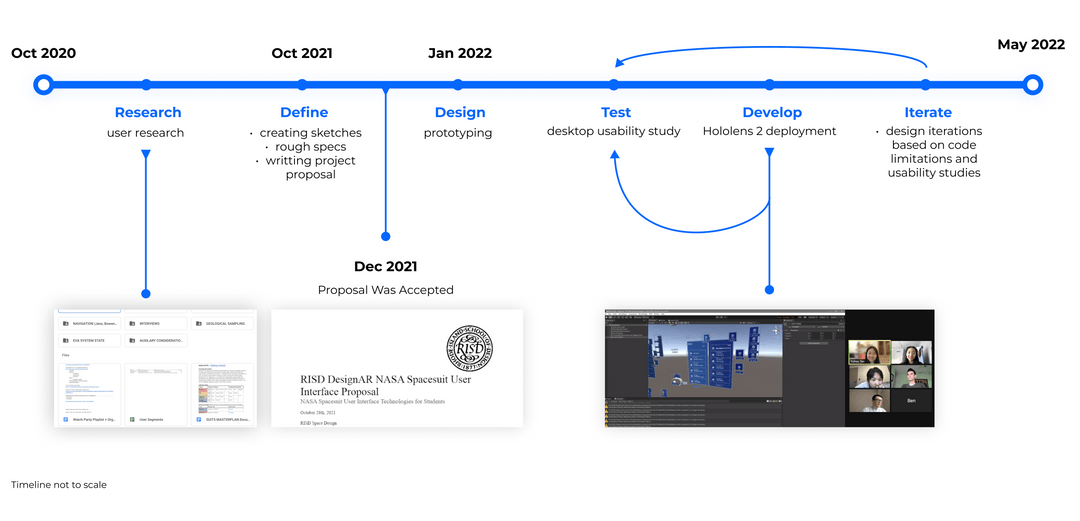The image size is (1080, 521).
Task: Open the SUITS MASTERPLAN document file
Action: tap(222, 394)
